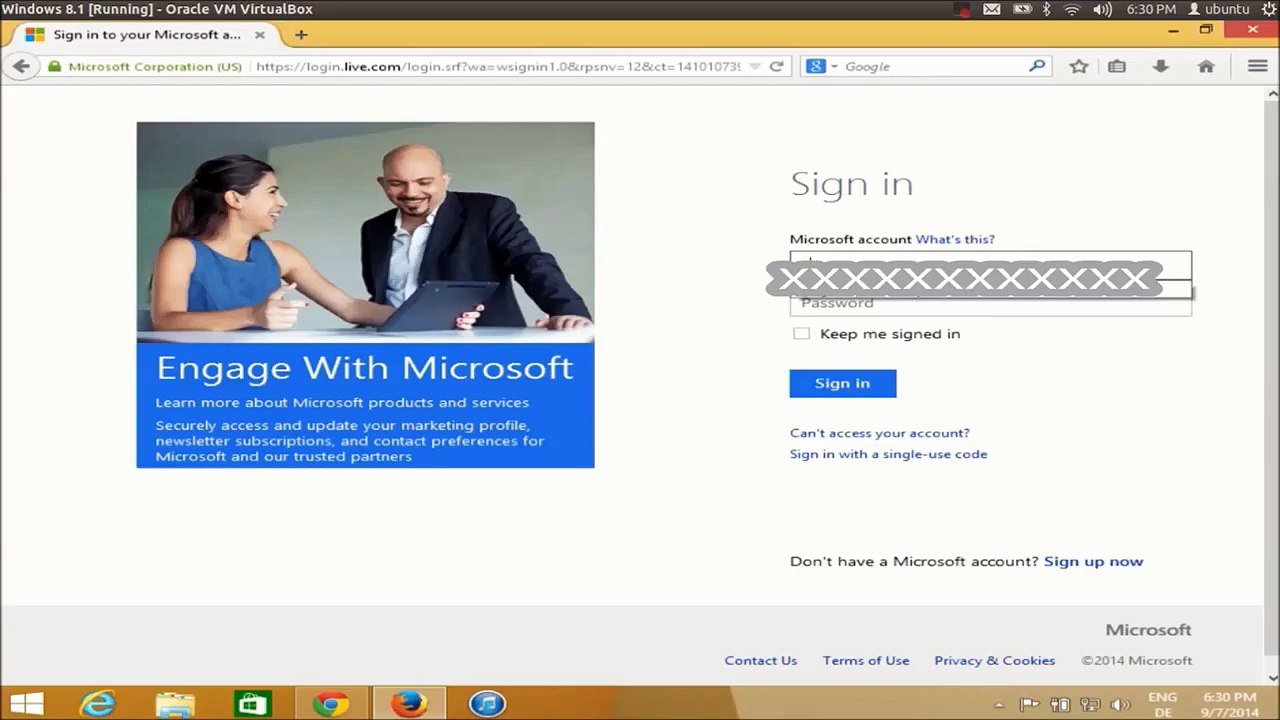This screenshot has height=720, width=1280.
Task: Open the URL bar history dropdown arrow
Action: [755, 67]
